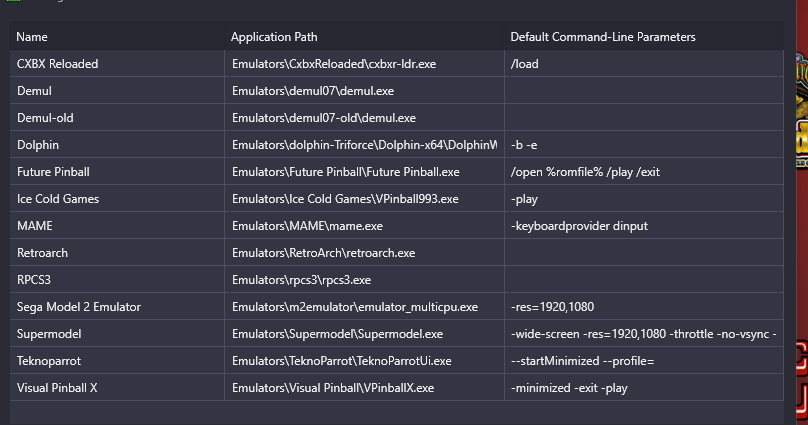Select the Retroarch emulator name
Image resolution: width=808 pixels, height=425 pixels.
pyautogui.click(x=42, y=253)
